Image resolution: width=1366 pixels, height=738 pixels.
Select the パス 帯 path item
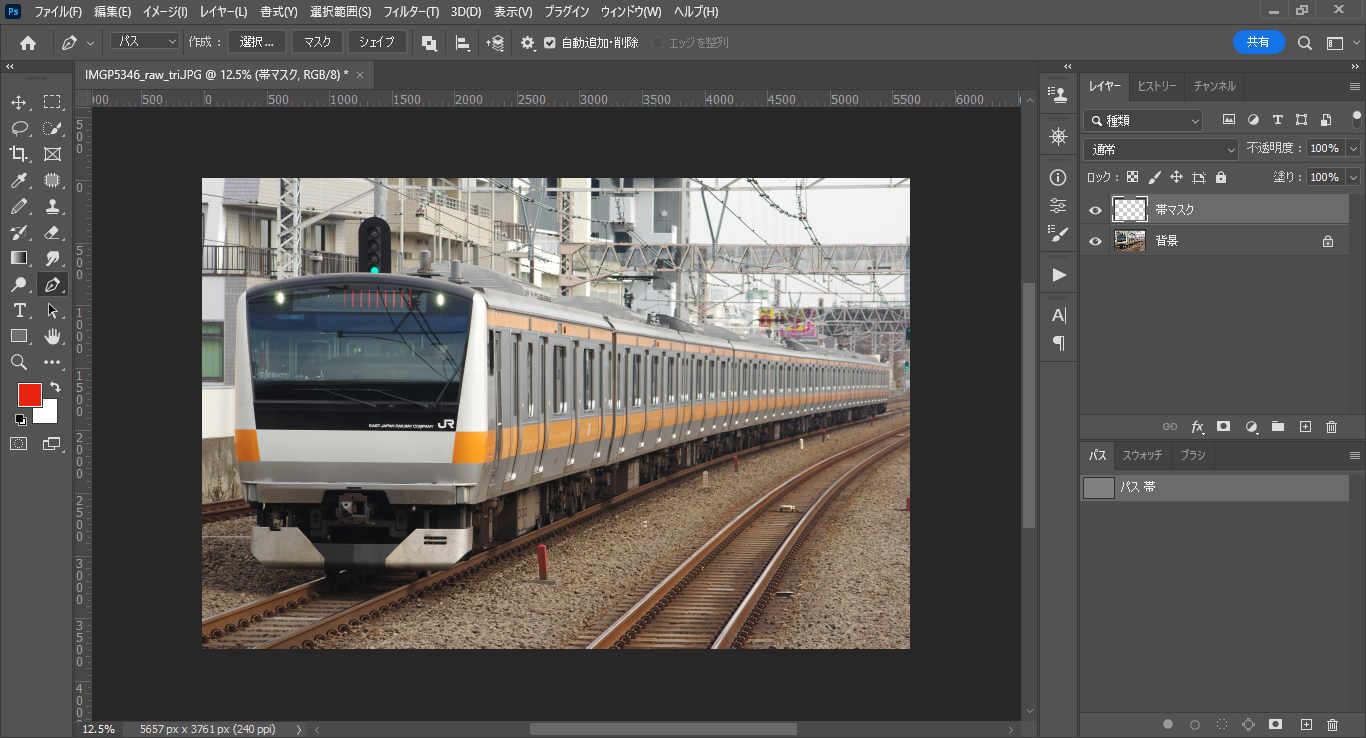tap(1214, 488)
